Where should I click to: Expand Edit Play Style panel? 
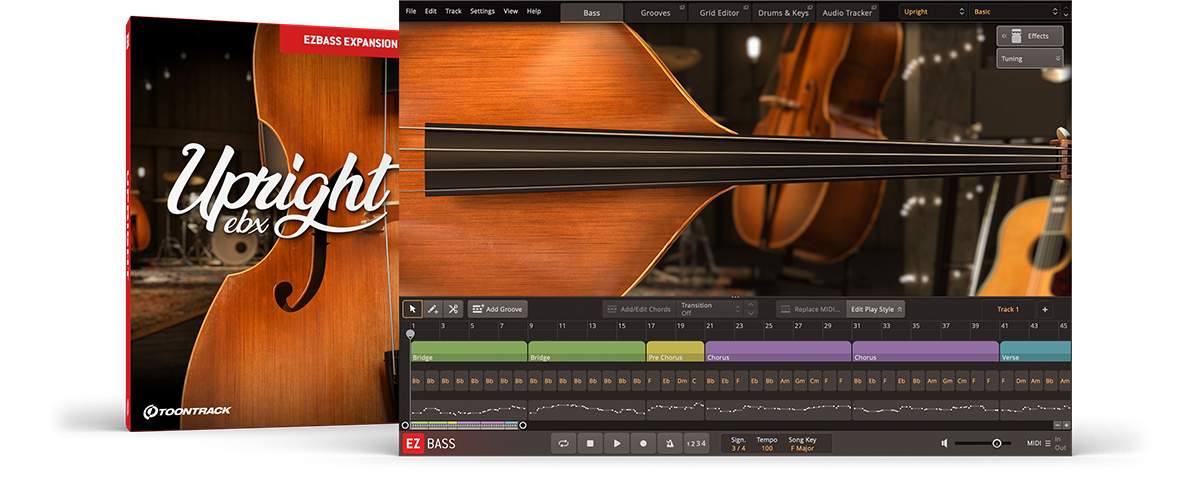(x=876, y=309)
